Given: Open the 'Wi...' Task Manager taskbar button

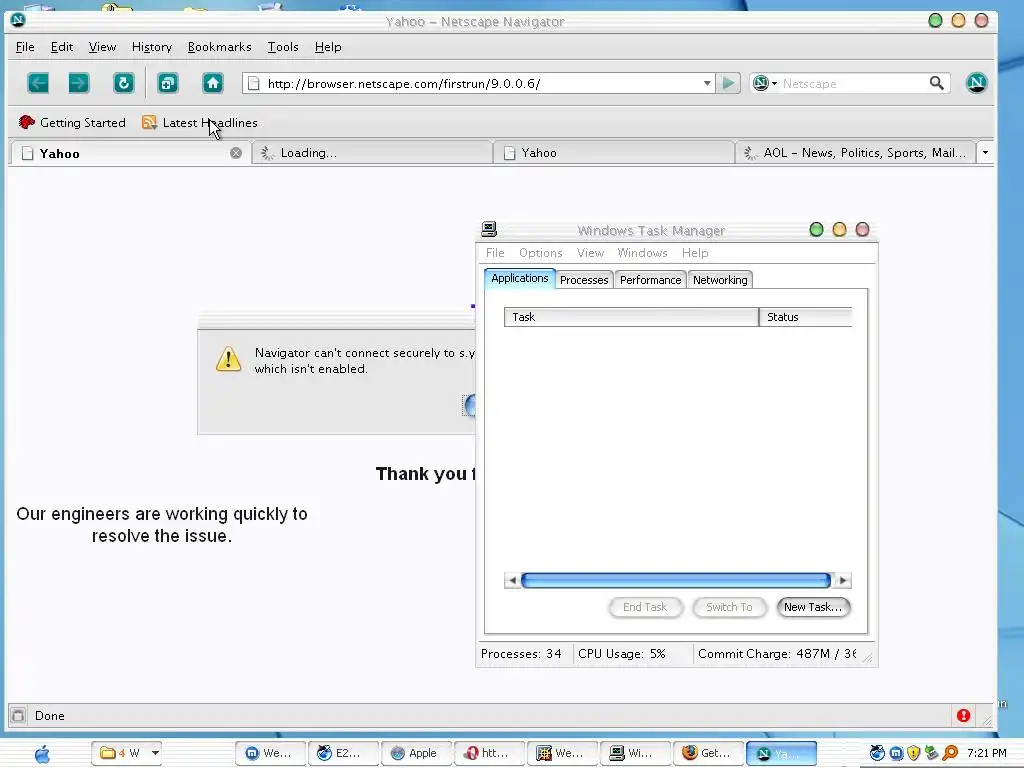Looking at the screenshot, I should click(x=635, y=753).
